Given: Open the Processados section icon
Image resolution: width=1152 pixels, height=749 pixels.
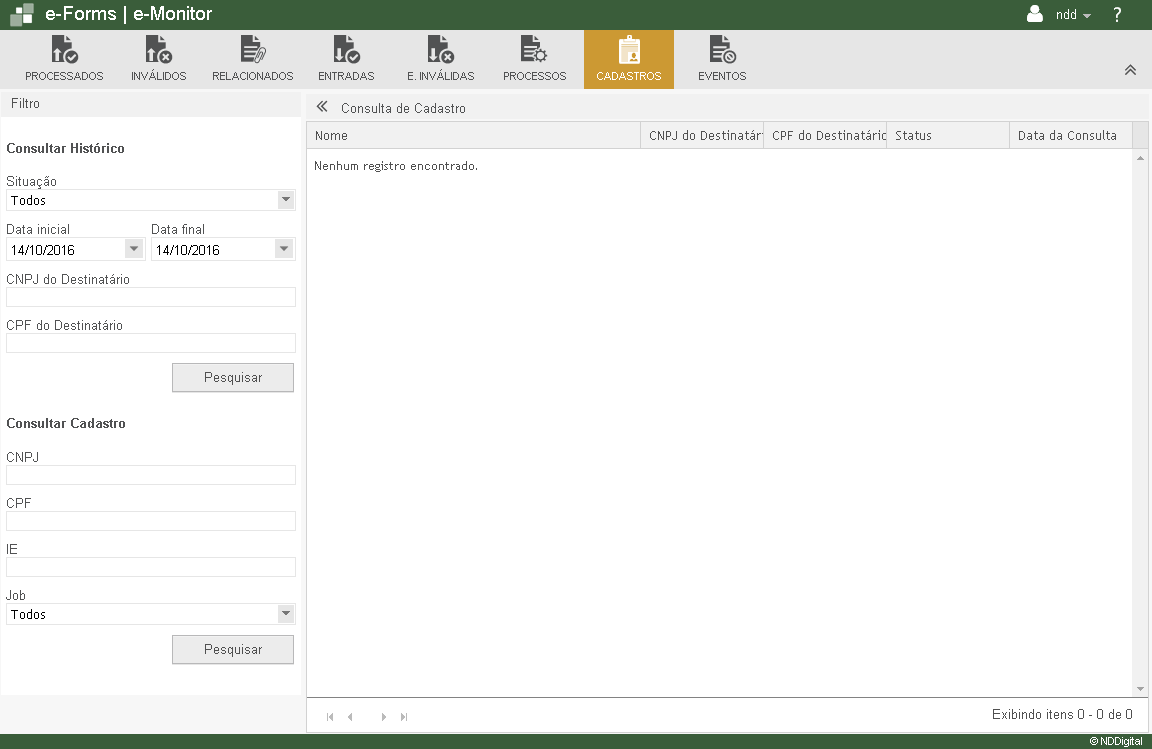Looking at the screenshot, I should [x=65, y=50].
